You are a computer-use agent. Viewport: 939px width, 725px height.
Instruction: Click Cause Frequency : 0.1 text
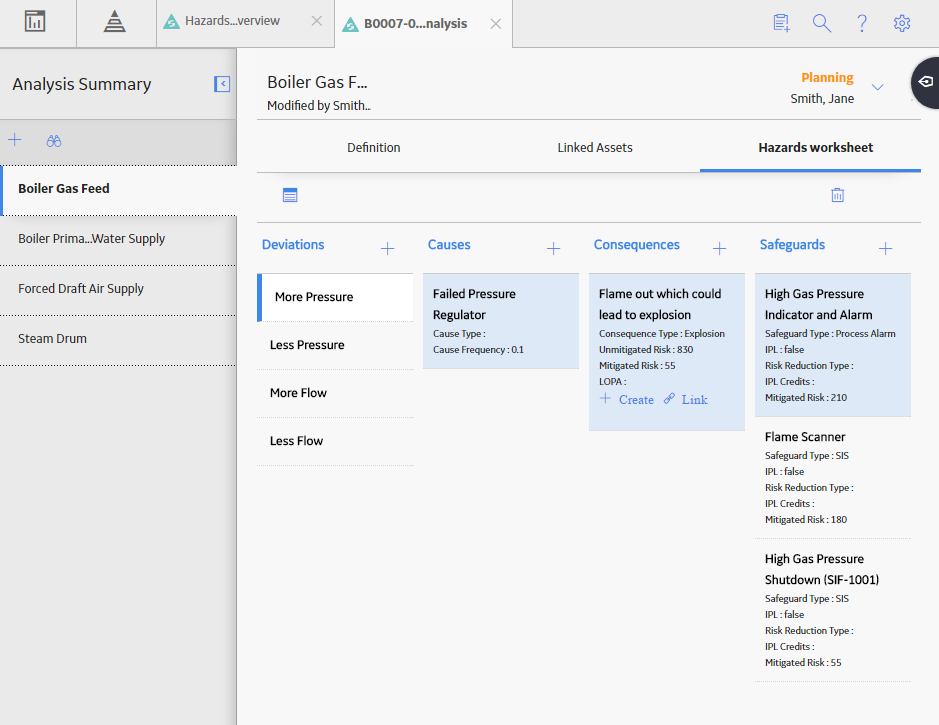point(478,350)
